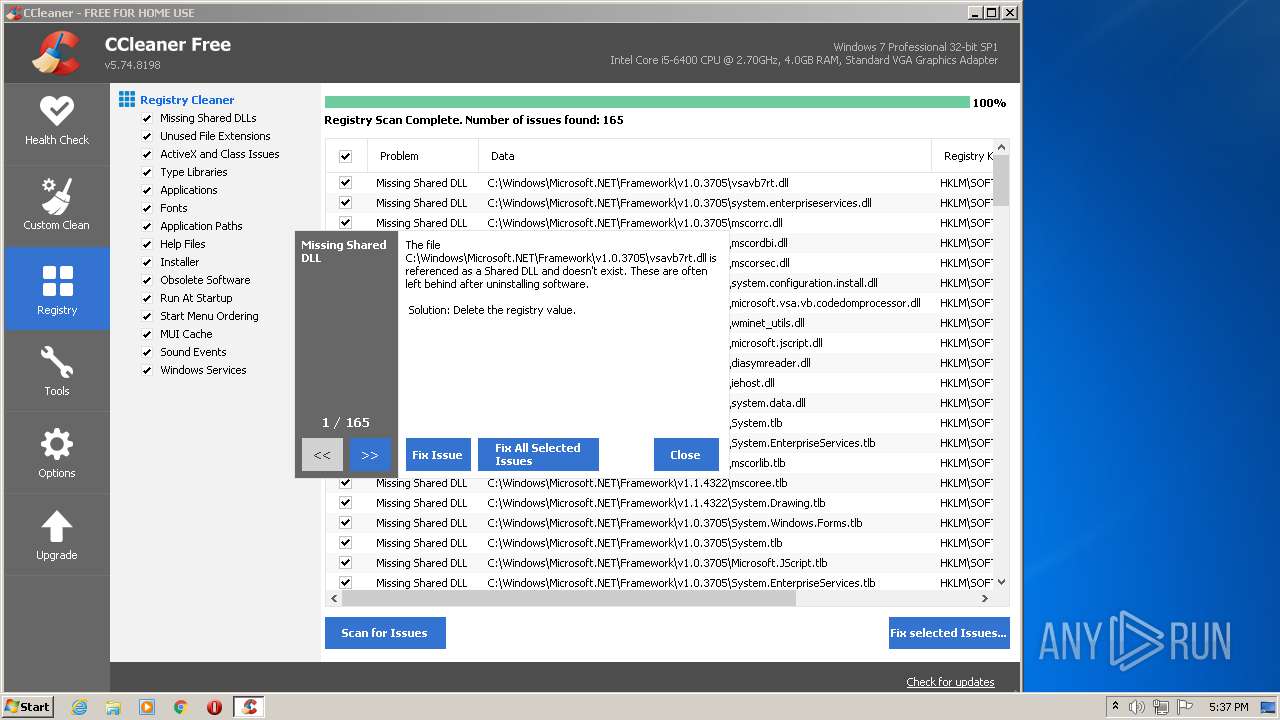Click the Fix selected Issues... button
Screen dimensions: 1280x720
click(x=949, y=633)
